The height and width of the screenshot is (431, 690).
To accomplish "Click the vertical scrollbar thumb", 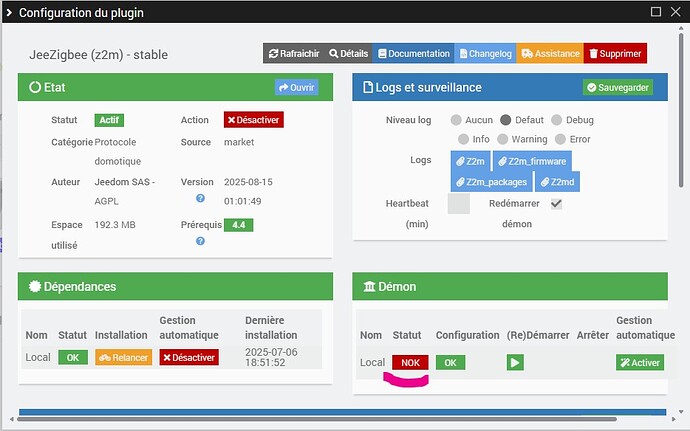I will pyautogui.click(x=681, y=110).
